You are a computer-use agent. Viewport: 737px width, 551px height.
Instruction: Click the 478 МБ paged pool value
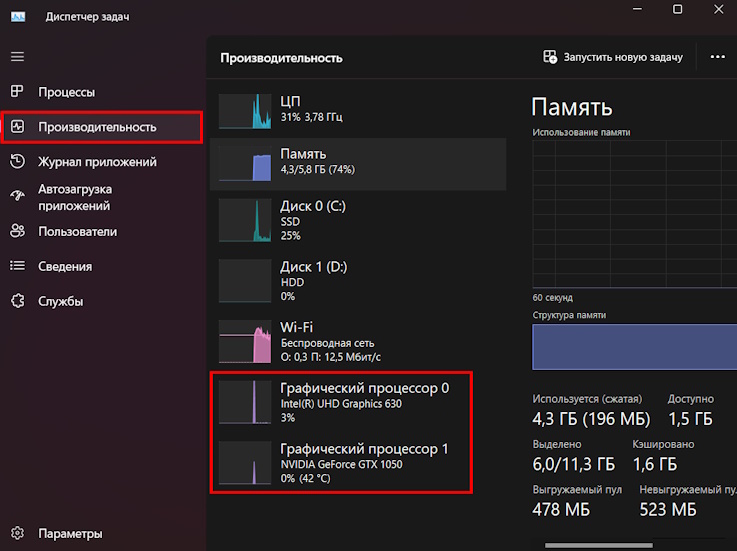click(561, 509)
